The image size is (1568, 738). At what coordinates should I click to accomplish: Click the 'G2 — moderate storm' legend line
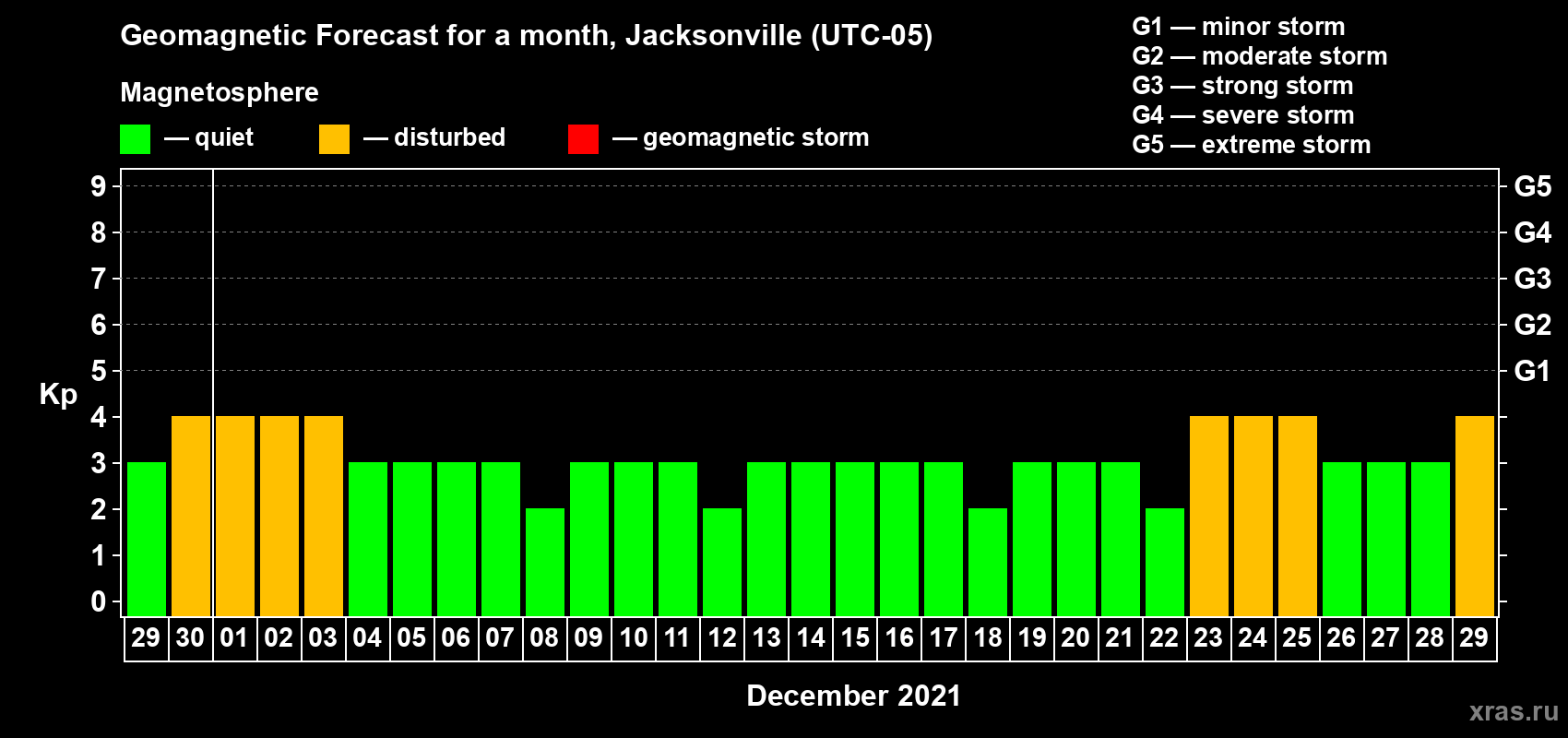1259,56
